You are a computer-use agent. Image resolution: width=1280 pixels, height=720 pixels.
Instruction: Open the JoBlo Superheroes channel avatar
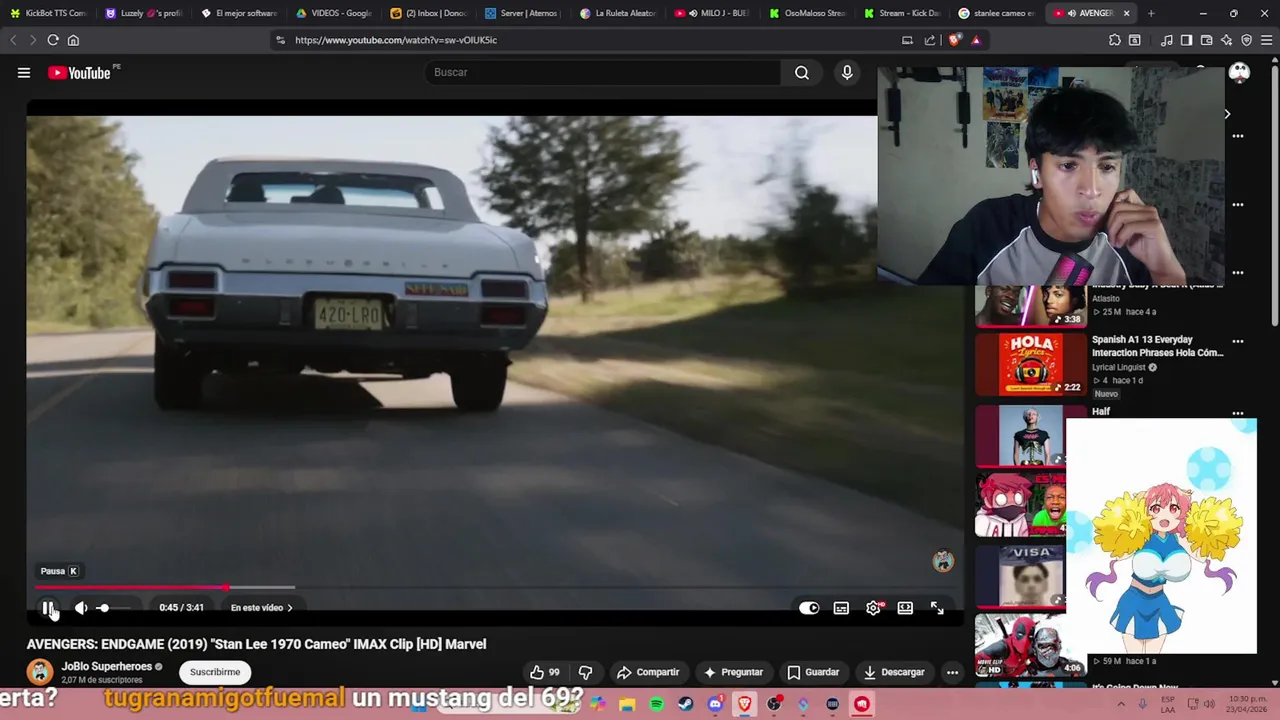(40, 671)
